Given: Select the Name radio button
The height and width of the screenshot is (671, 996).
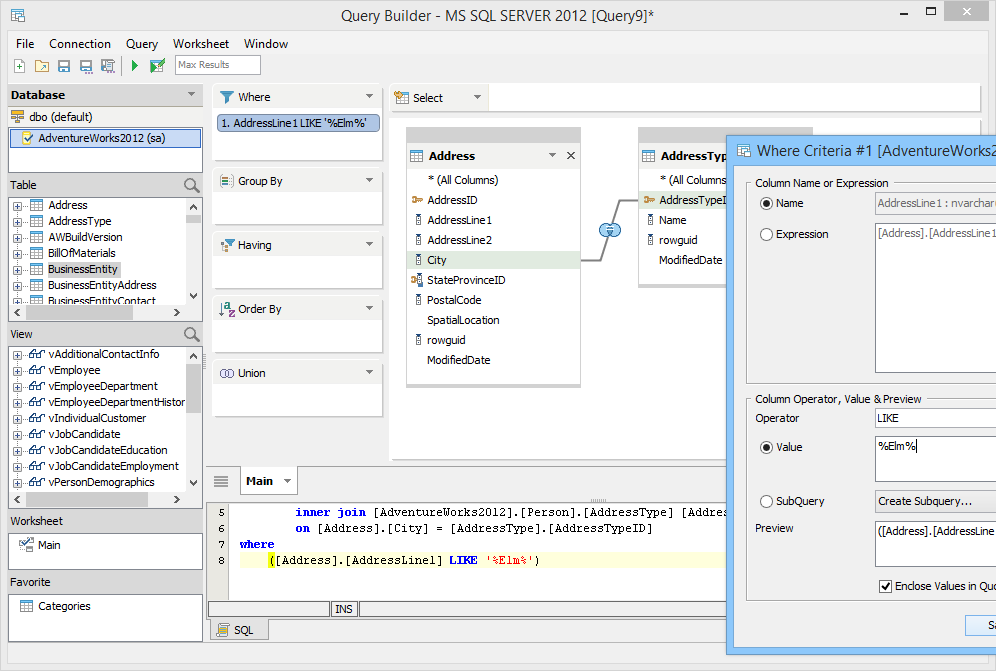Looking at the screenshot, I should point(766,204).
